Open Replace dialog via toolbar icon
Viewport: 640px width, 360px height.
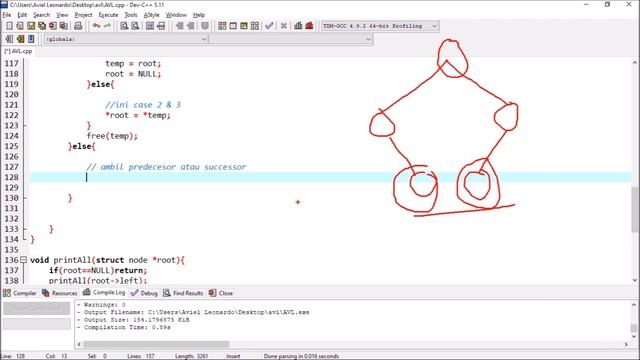point(135,26)
